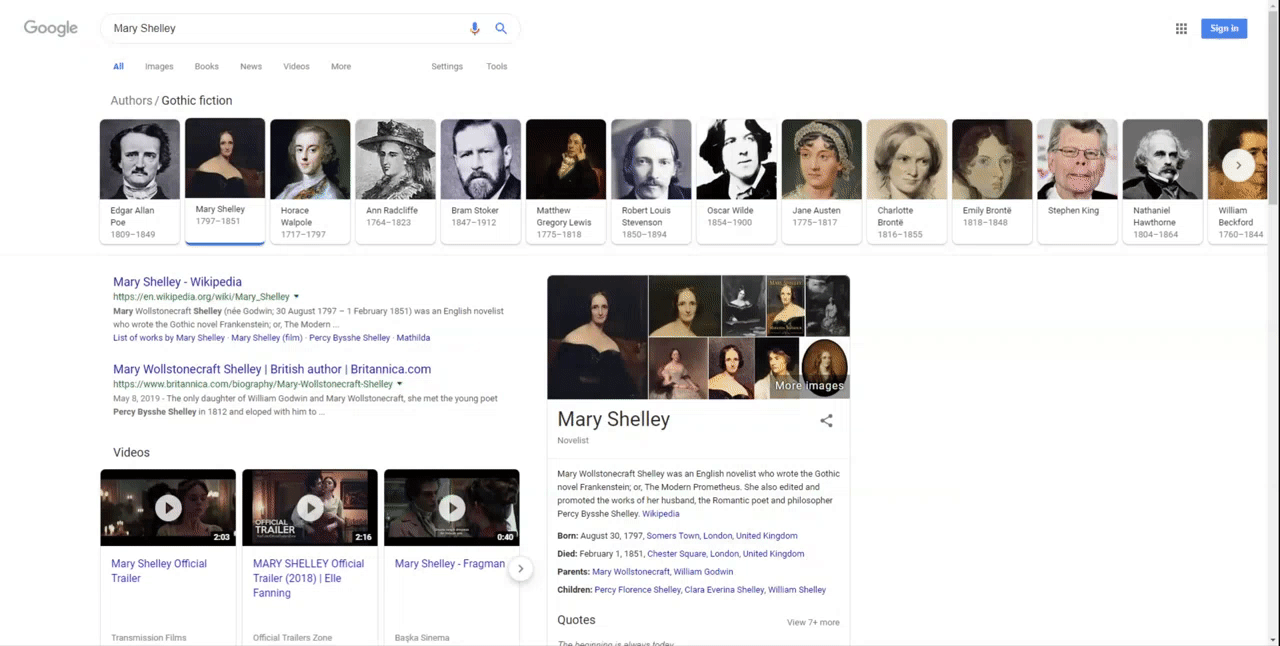Expand Britannica result URL dropdown arrow

pyautogui.click(x=400, y=384)
